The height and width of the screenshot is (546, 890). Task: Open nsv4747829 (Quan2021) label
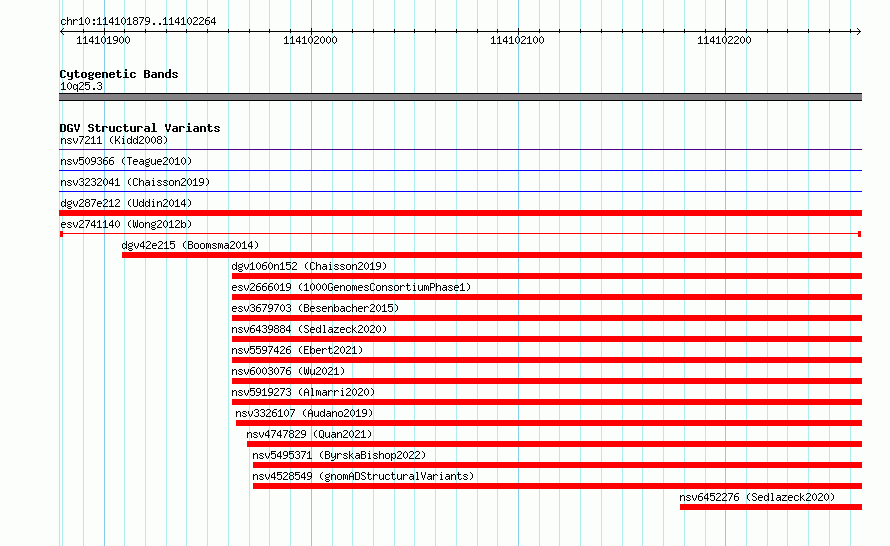coord(309,434)
